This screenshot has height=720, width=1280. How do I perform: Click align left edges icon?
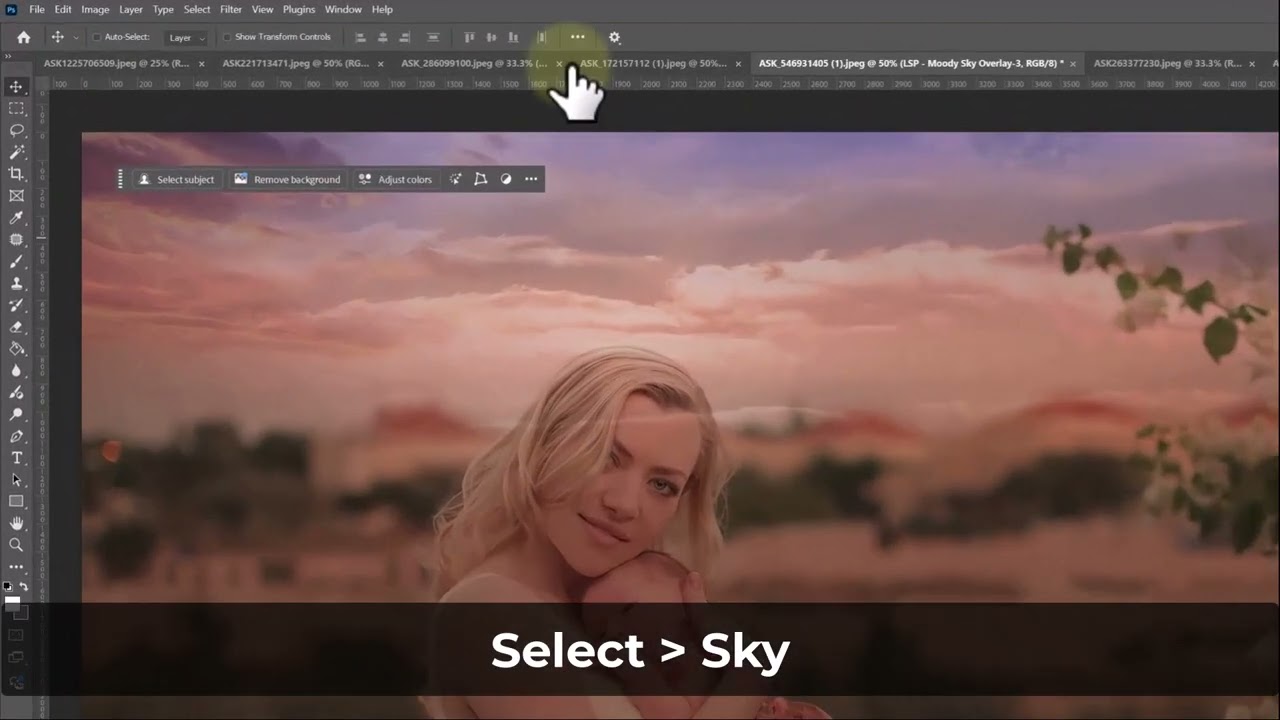pos(361,37)
